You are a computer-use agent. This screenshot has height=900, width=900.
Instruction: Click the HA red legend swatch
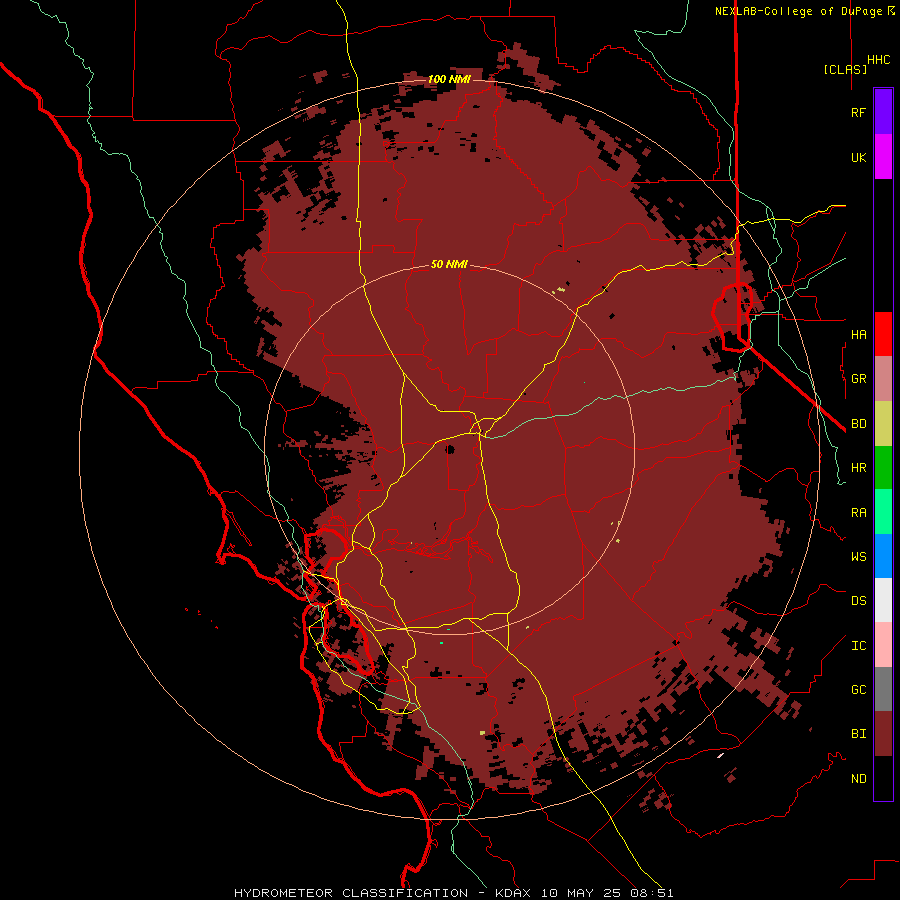[883, 334]
